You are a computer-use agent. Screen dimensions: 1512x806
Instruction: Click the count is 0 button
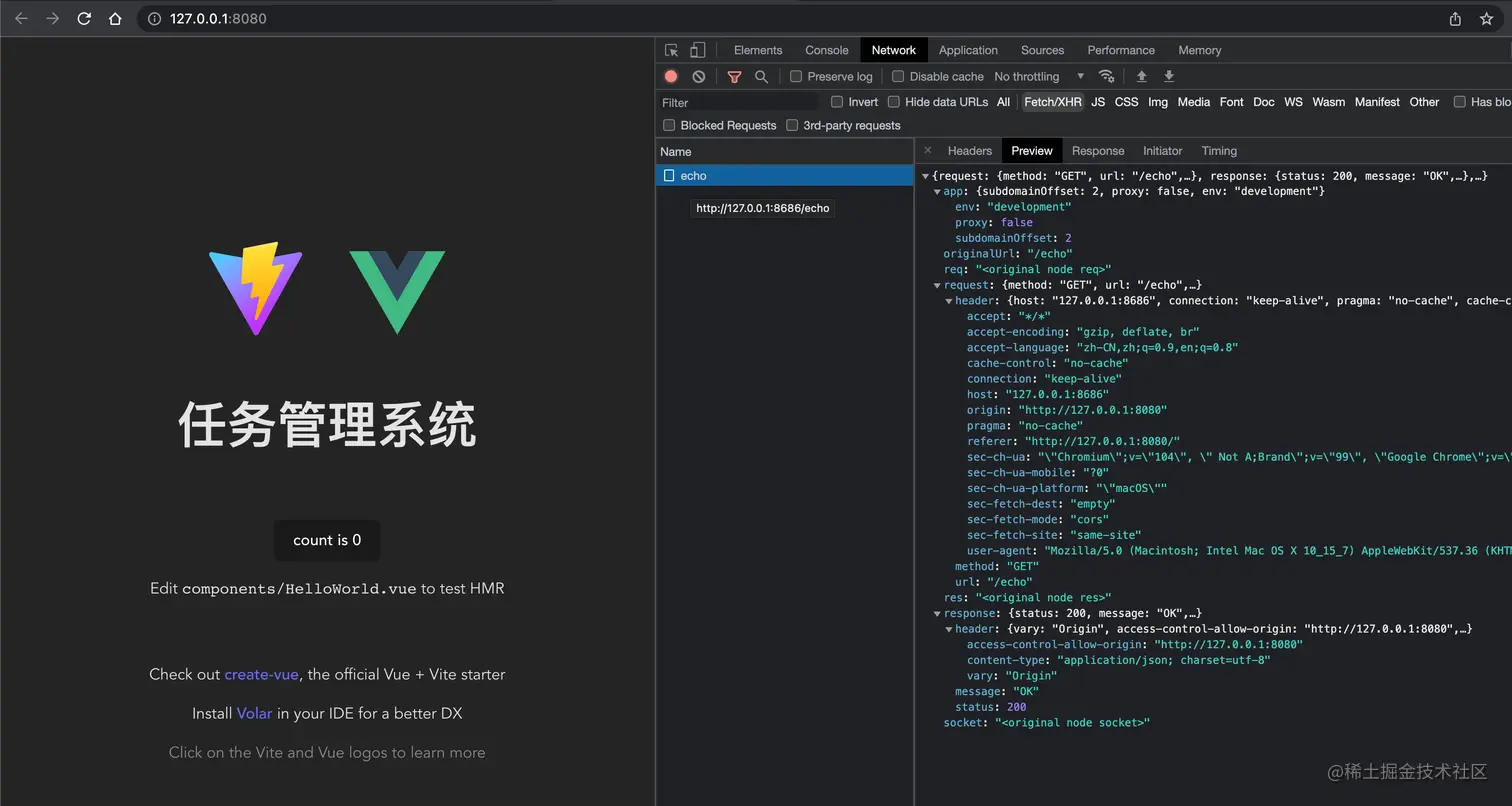pyautogui.click(x=327, y=540)
